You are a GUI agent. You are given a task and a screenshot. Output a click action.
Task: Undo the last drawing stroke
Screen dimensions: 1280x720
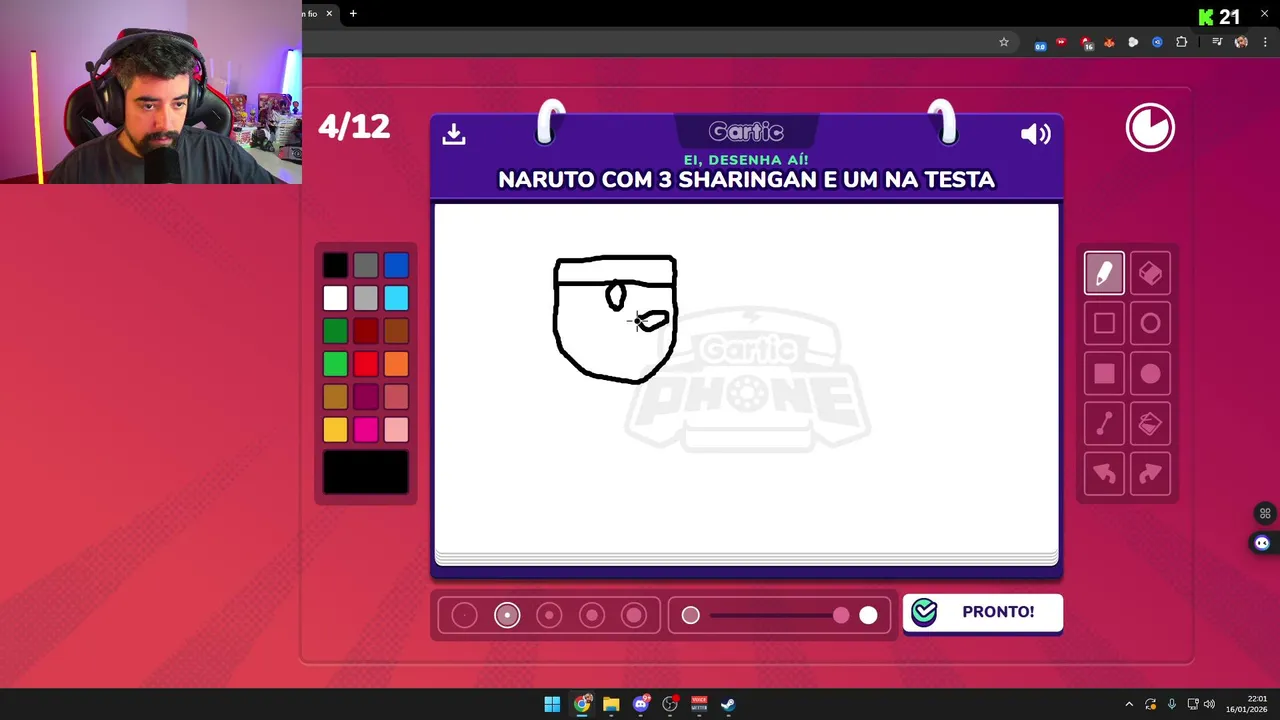click(1104, 474)
